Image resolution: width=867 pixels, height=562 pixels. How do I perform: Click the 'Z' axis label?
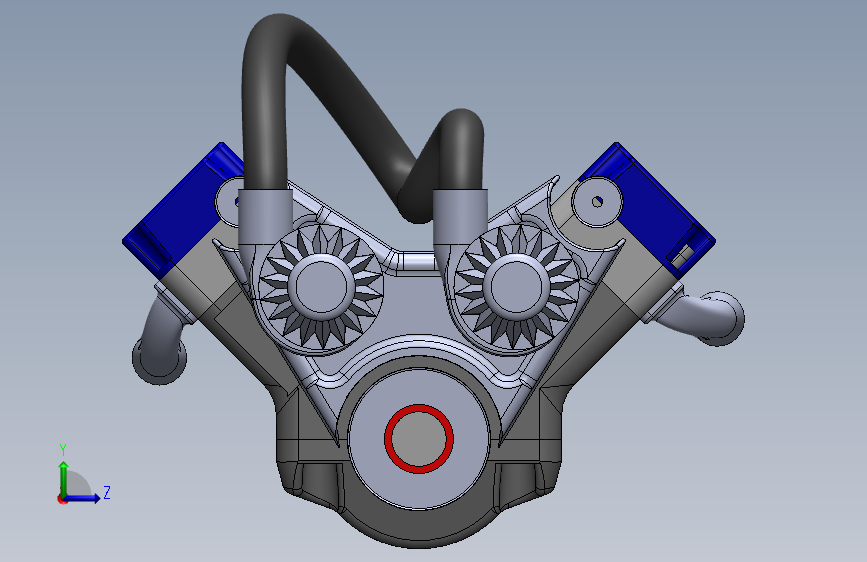click(107, 492)
